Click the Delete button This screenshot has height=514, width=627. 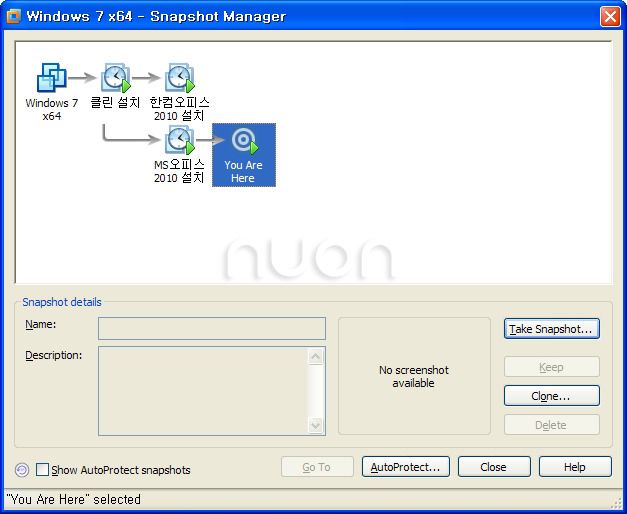pos(552,424)
